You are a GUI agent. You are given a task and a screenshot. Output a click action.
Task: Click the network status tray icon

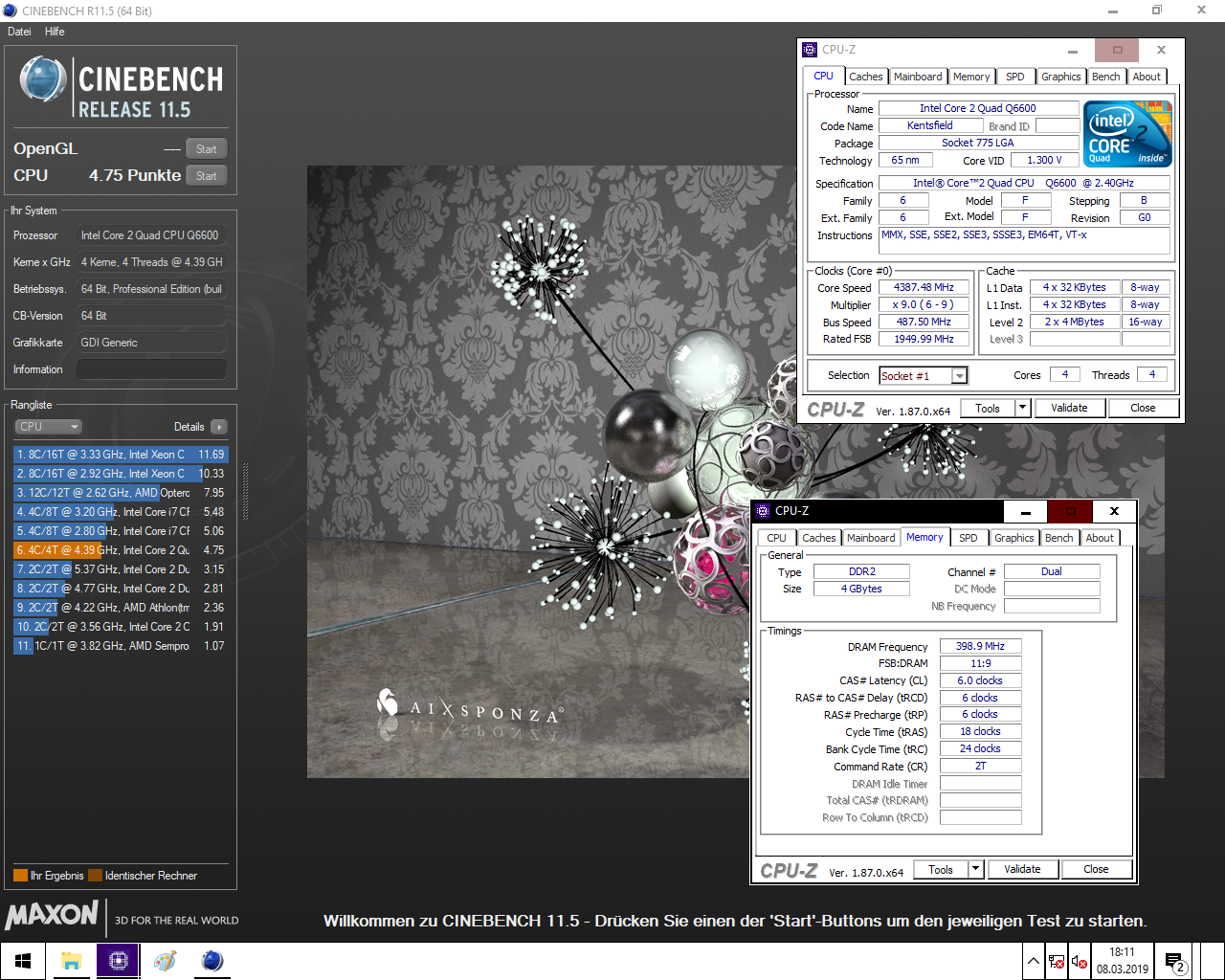tap(1057, 962)
